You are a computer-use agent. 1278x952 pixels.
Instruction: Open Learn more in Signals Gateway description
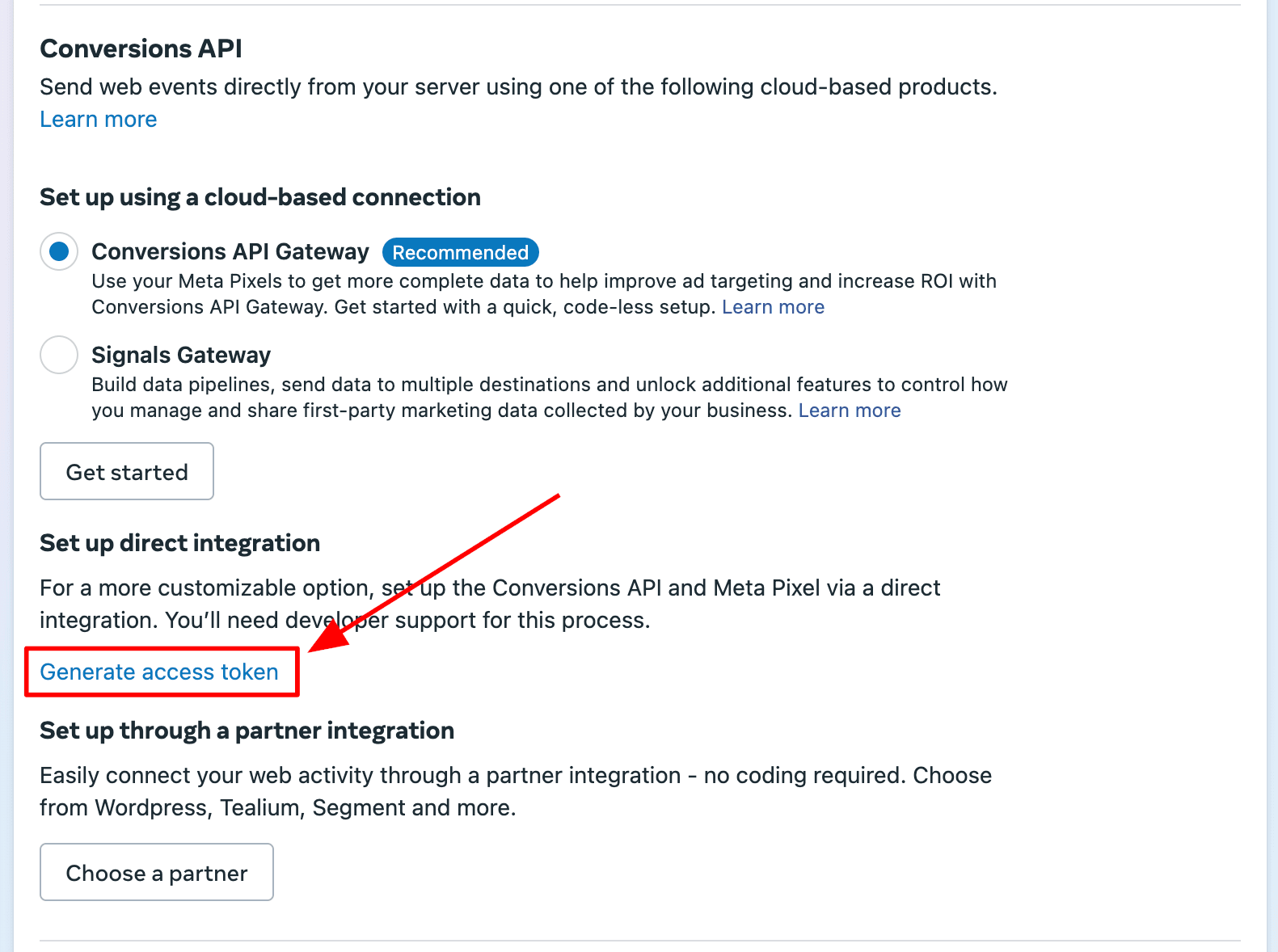tap(850, 411)
